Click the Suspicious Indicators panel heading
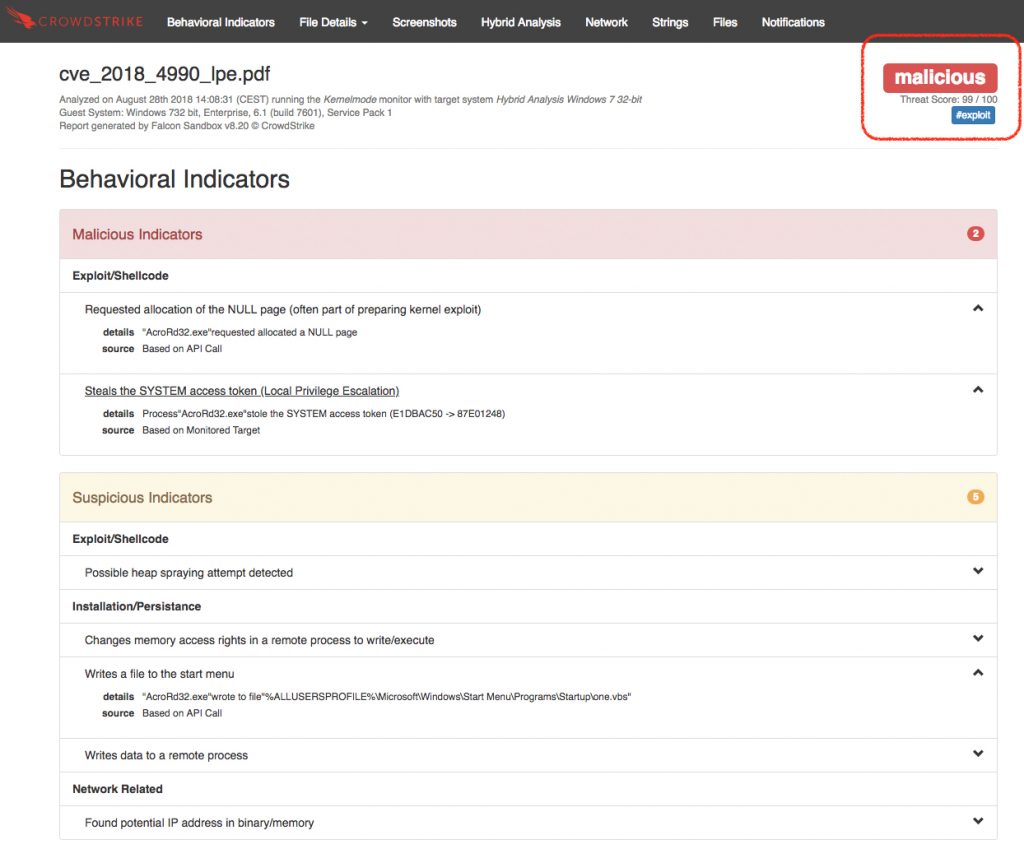 [142, 498]
